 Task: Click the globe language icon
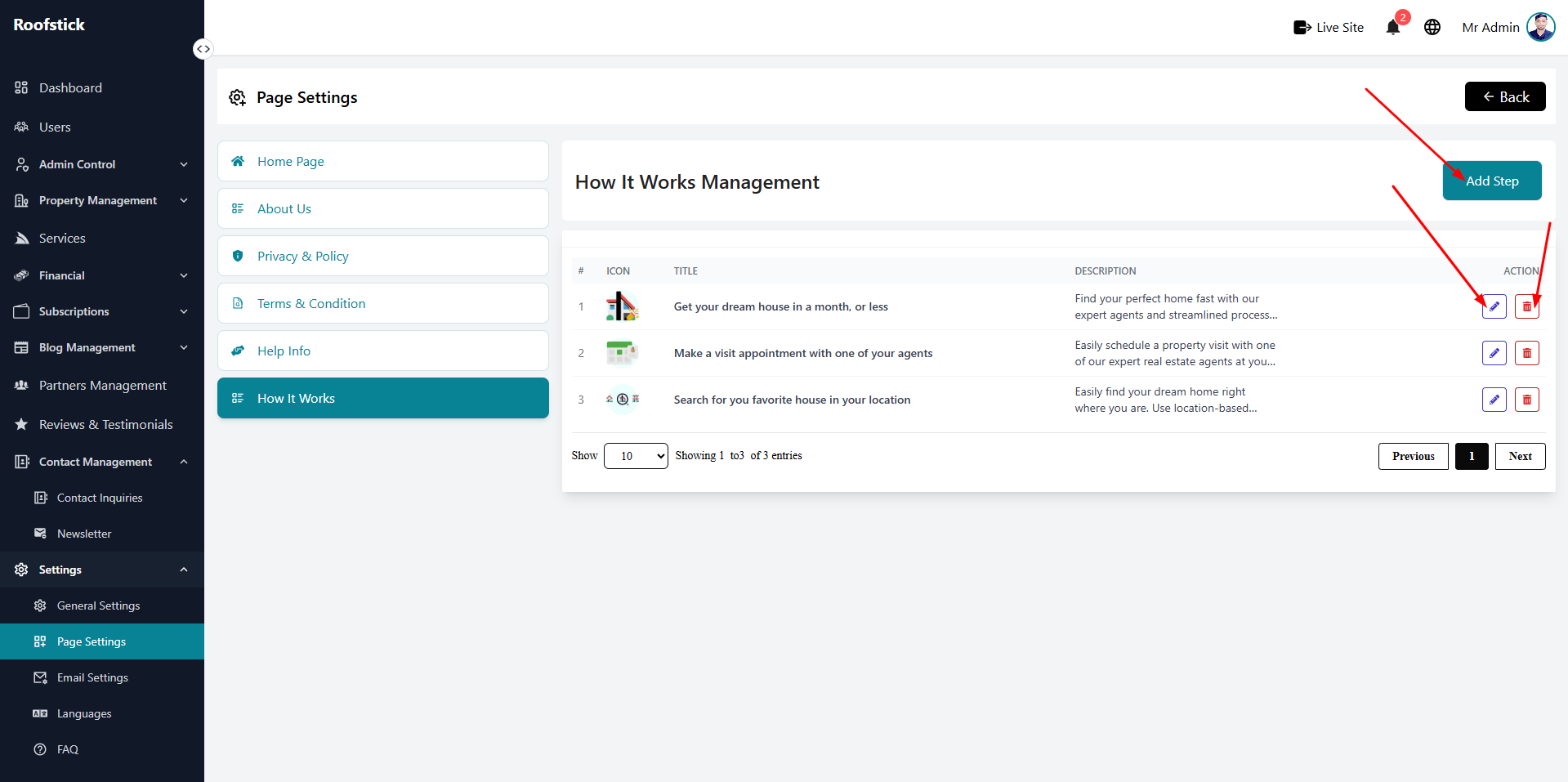click(1432, 27)
